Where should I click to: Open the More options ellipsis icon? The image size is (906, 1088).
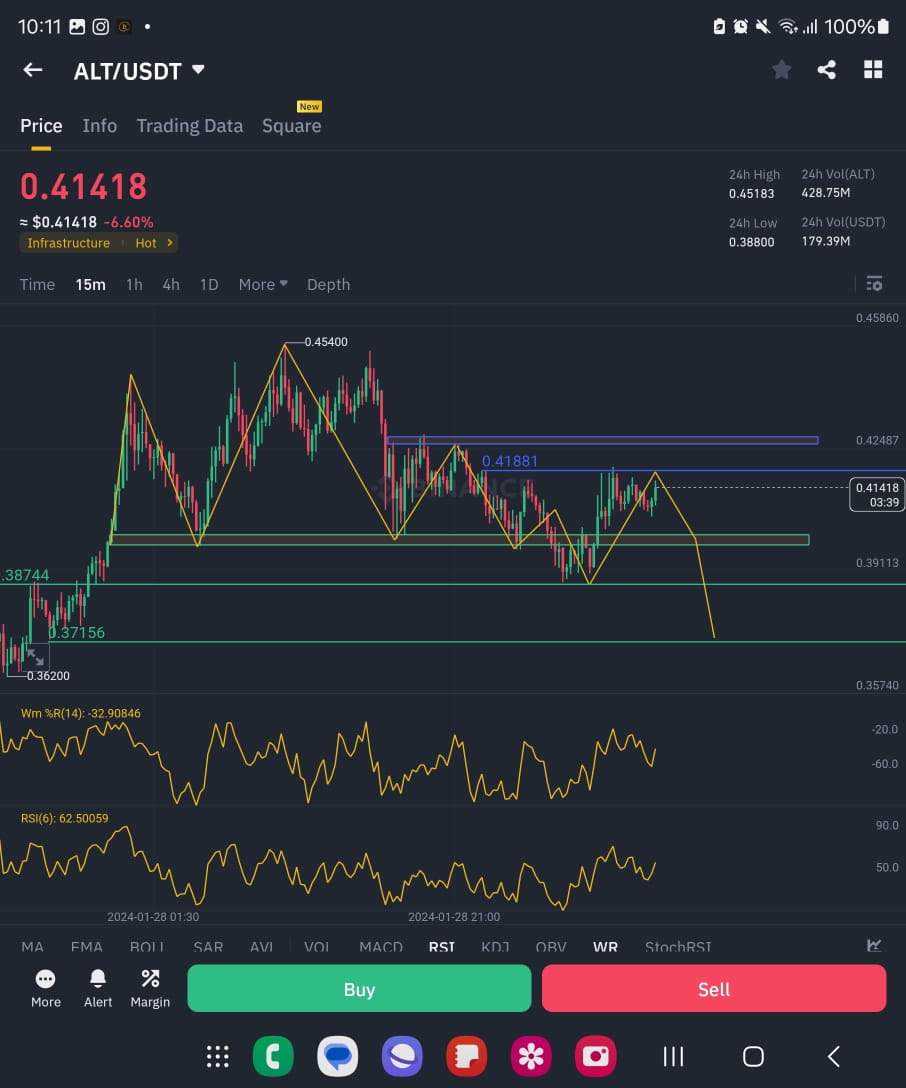(45, 988)
